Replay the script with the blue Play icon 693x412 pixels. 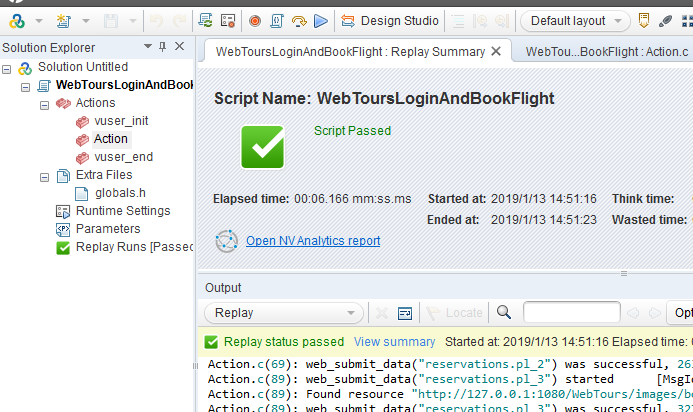coord(321,21)
